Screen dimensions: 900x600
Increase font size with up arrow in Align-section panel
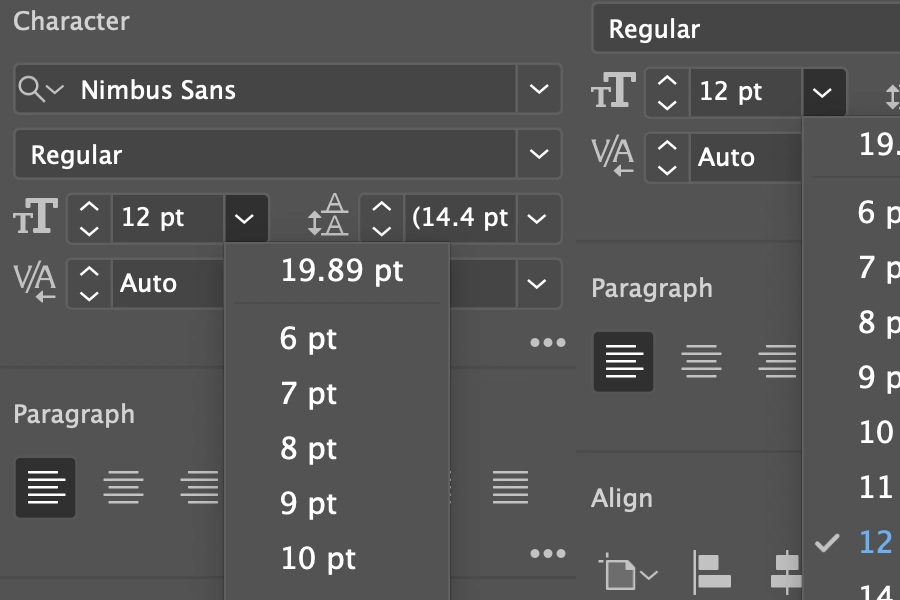[x=666, y=81]
